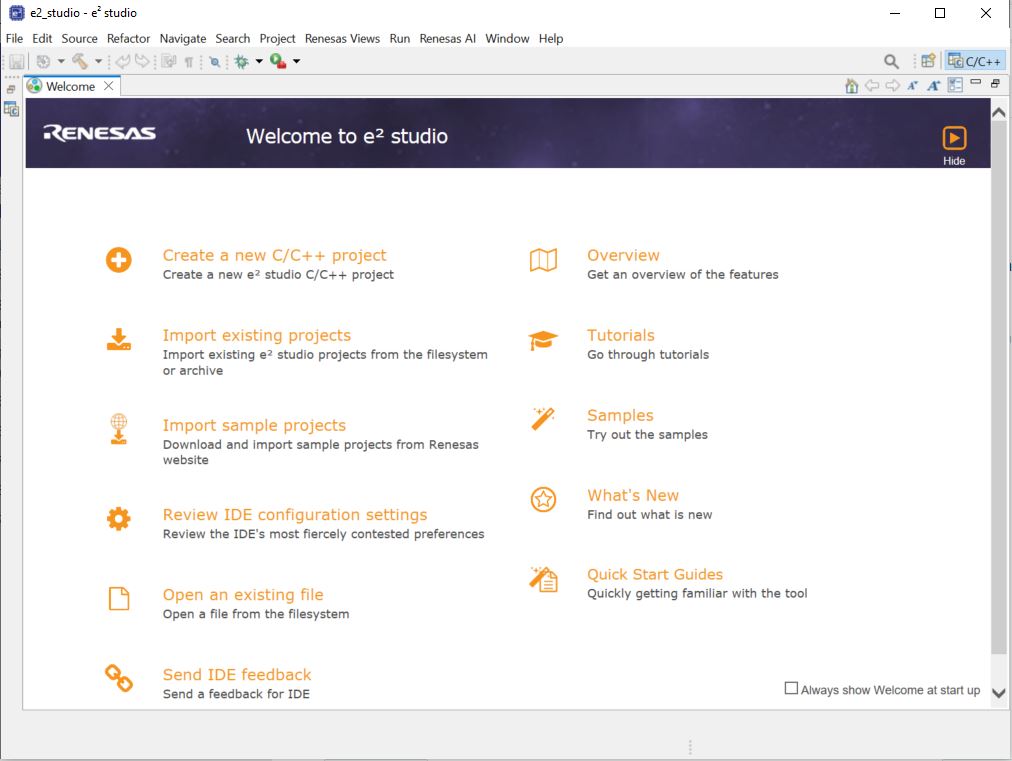
Task: Click the Open Perspective icon
Action: click(928, 61)
